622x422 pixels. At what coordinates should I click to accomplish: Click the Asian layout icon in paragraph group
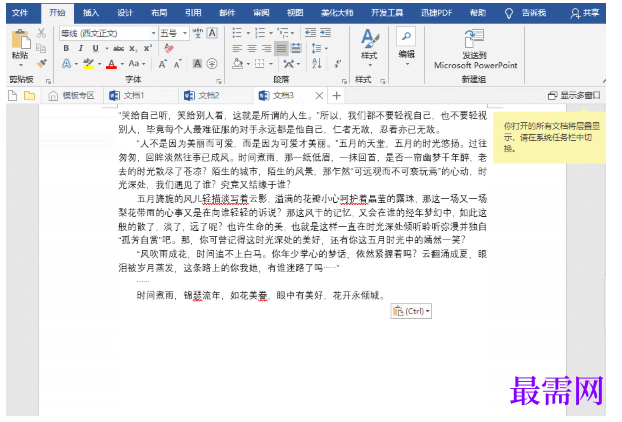tap(289, 63)
